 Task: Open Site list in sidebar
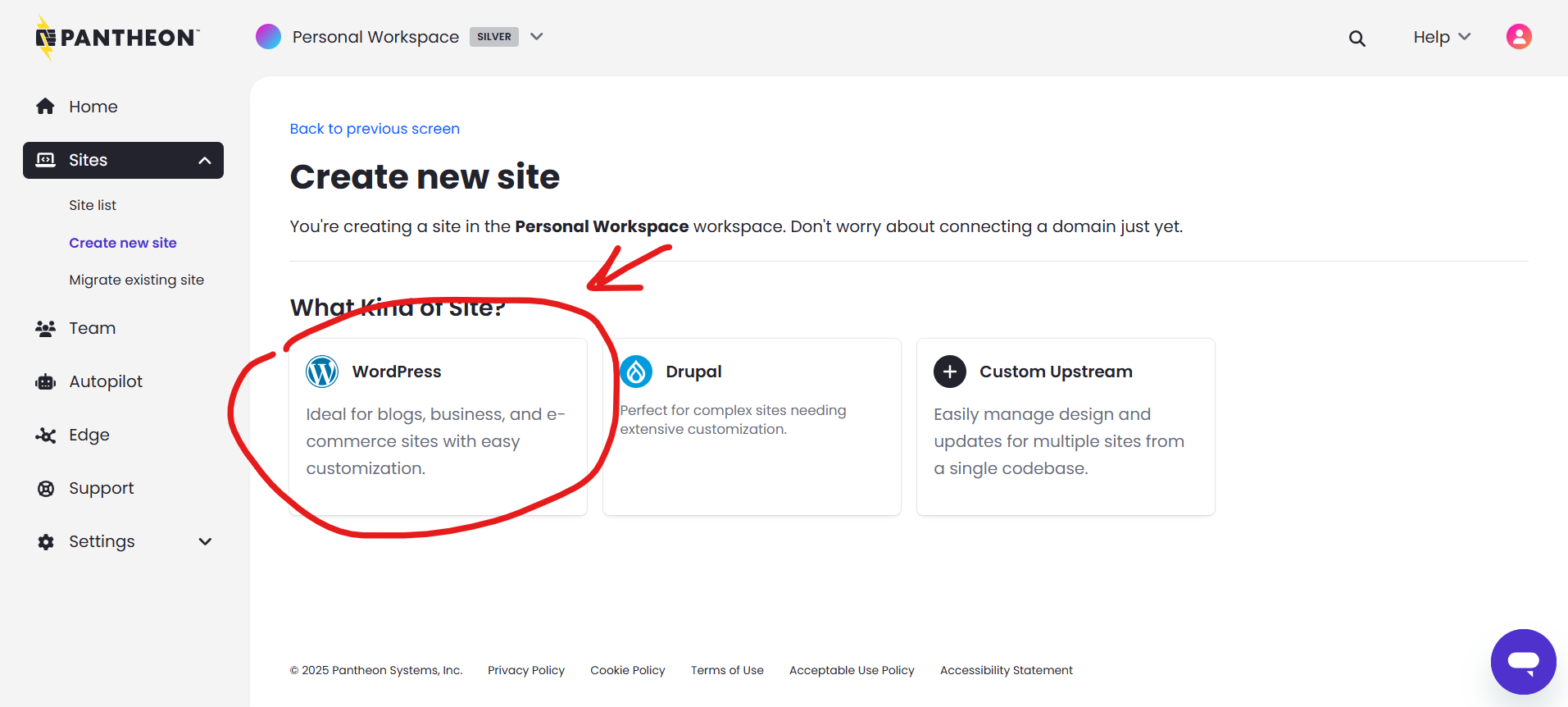93,205
